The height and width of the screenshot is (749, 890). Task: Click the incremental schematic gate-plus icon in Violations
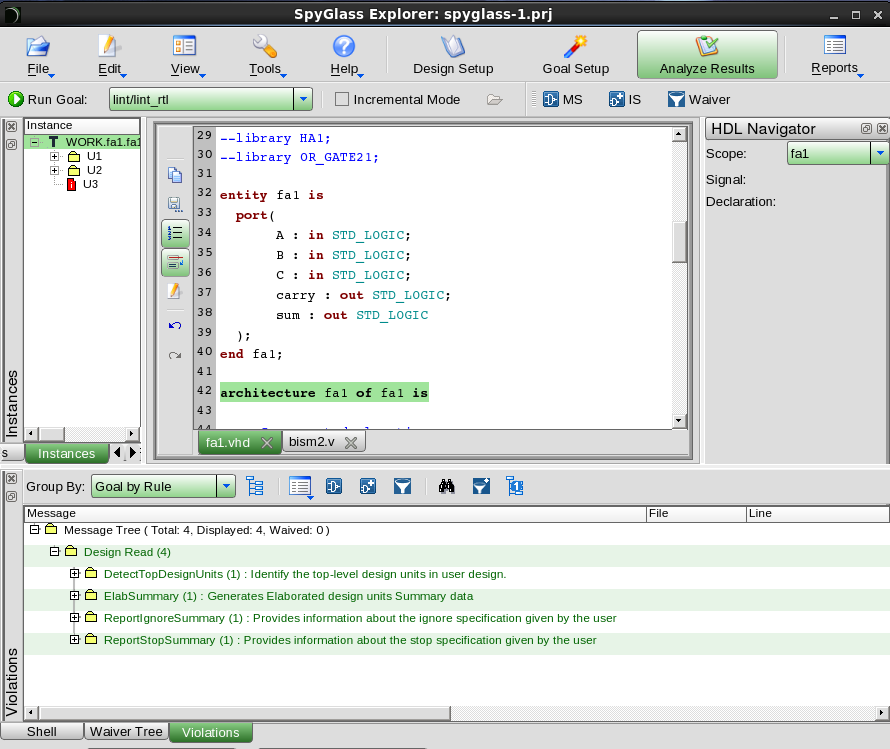[x=368, y=486]
